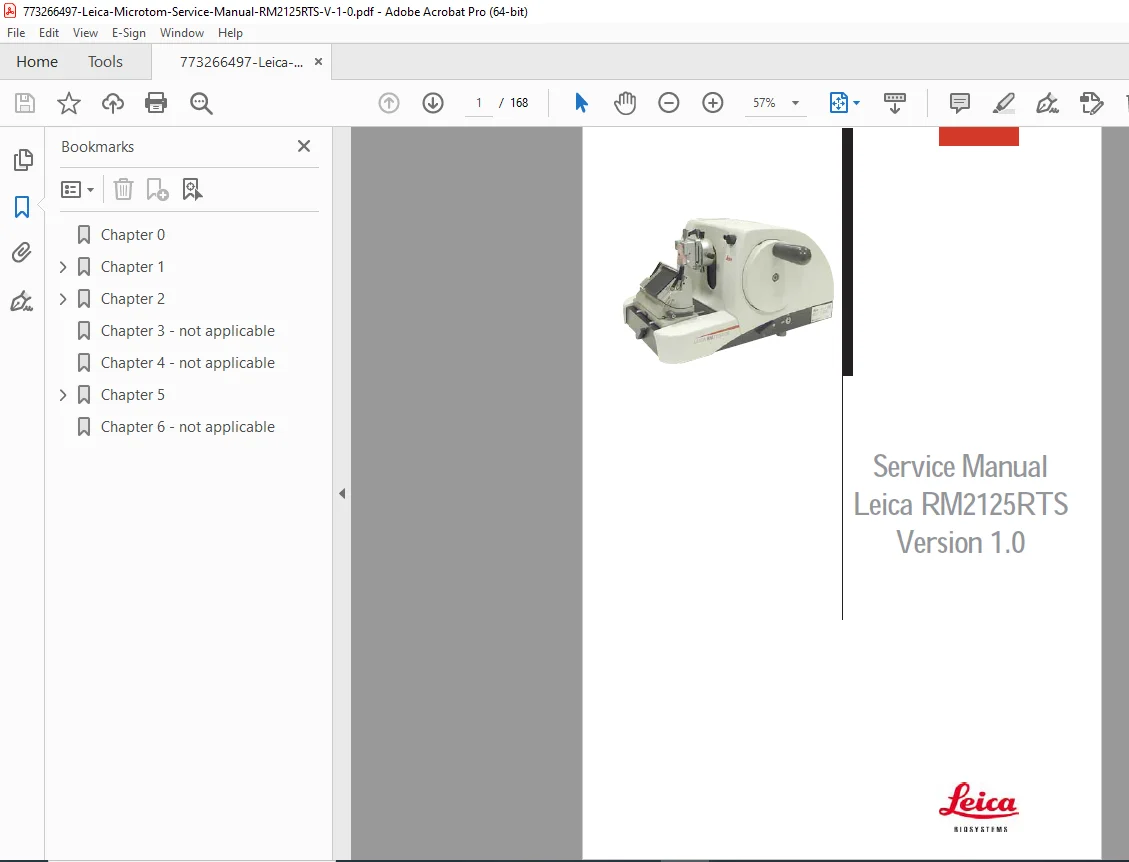The height and width of the screenshot is (862, 1129).
Task: Expand the Chapter 1 bookmark
Action: coord(63,267)
